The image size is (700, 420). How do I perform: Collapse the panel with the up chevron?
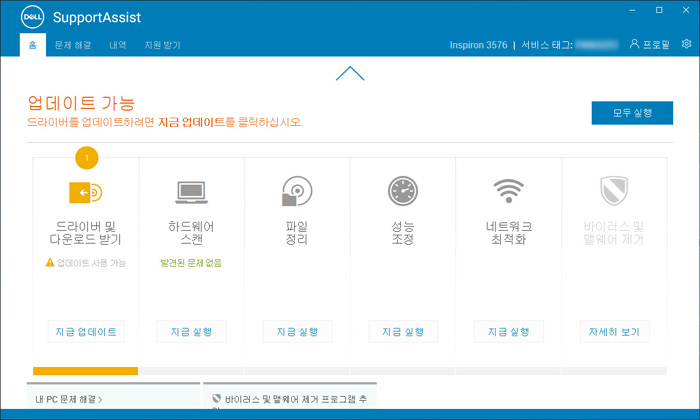point(350,73)
